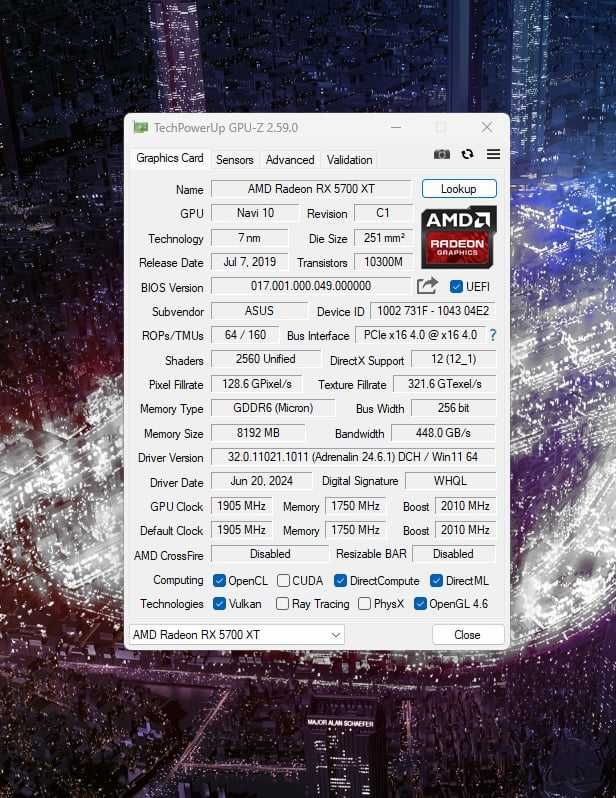This screenshot has height=798, width=616.
Task: Click the Bus Width value 256 bit
Action: point(453,408)
